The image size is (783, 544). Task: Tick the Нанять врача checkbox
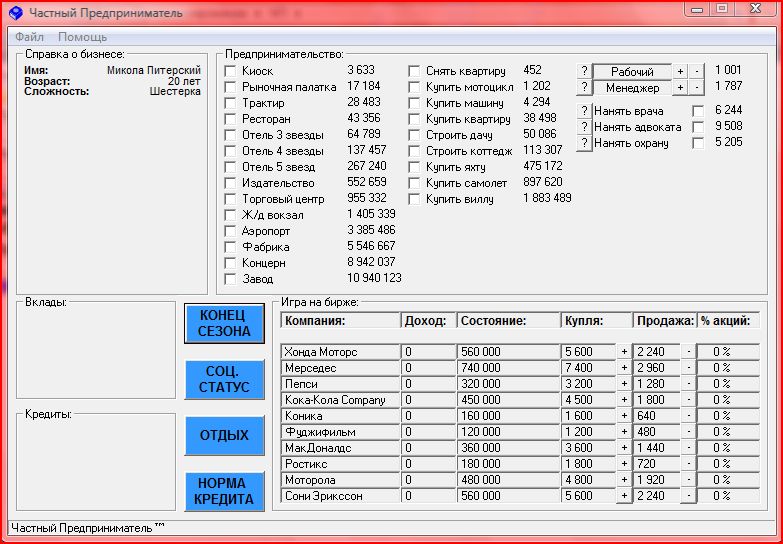coord(698,111)
